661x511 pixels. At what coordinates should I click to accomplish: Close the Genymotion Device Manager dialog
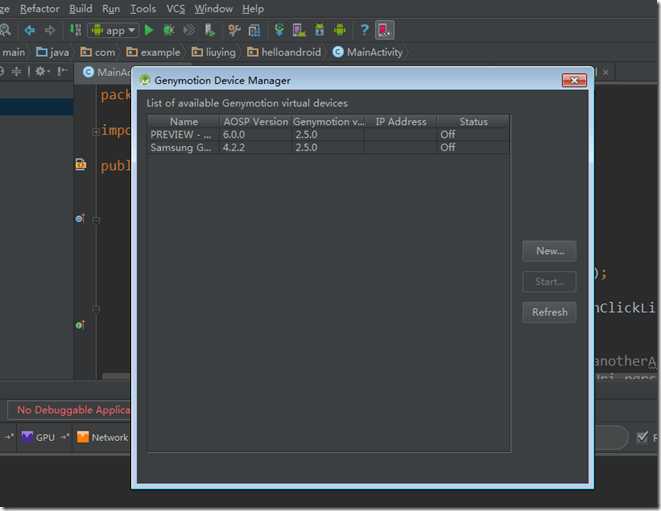pos(574,80)
